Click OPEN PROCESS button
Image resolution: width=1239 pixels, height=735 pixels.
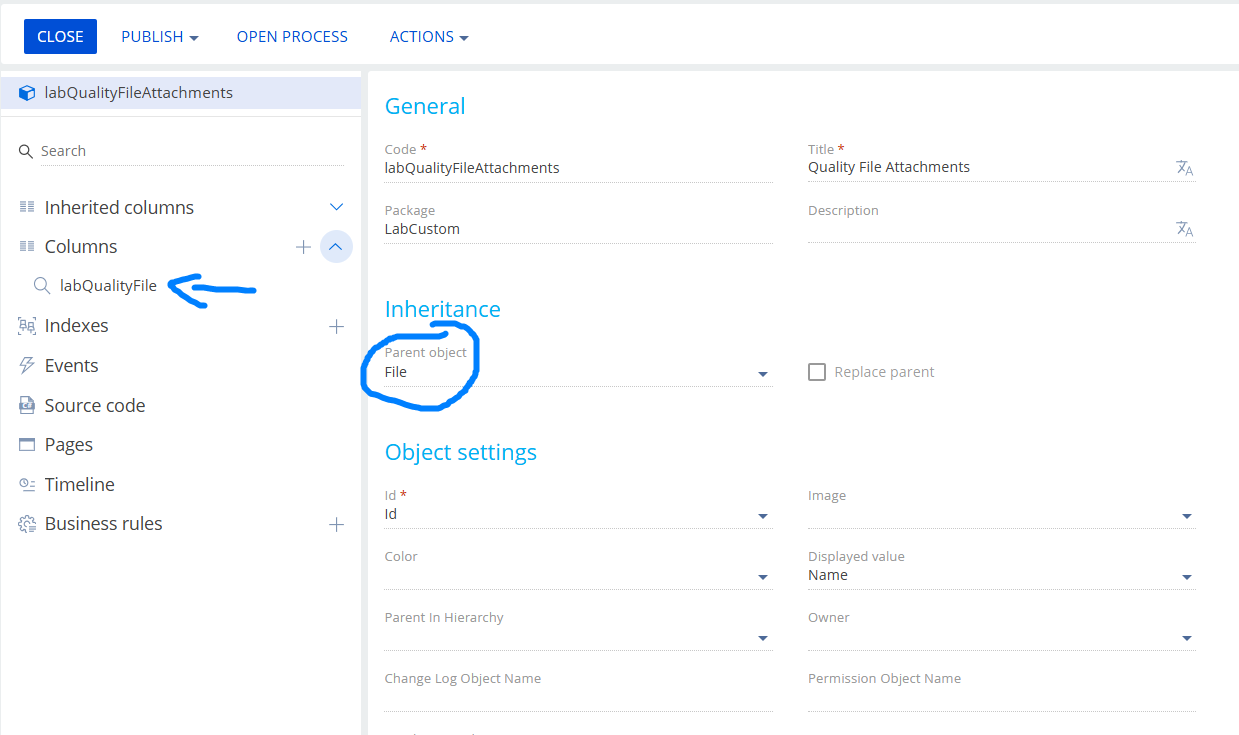(x=292, y=36)
